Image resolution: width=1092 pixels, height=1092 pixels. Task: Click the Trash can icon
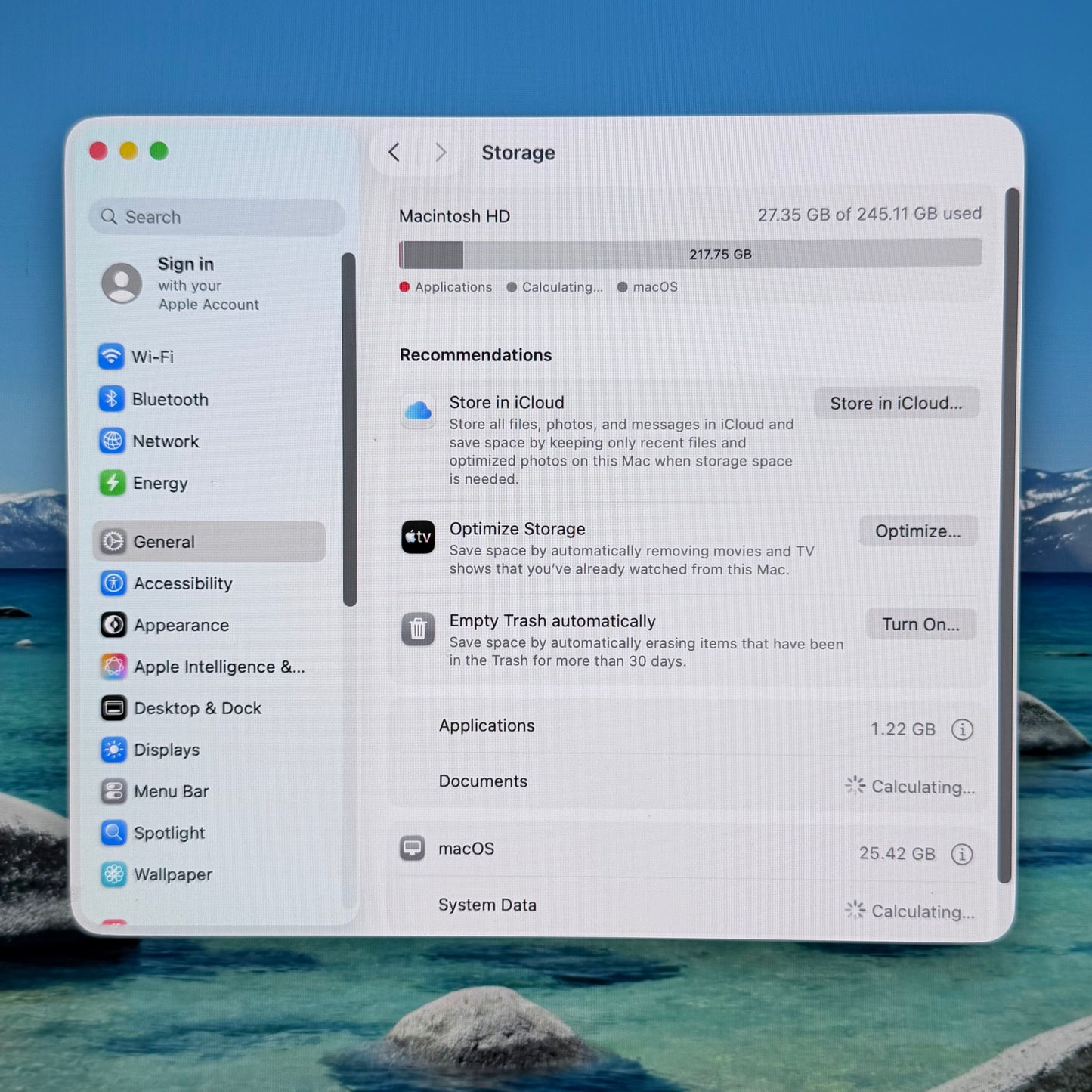click(418, 629)
